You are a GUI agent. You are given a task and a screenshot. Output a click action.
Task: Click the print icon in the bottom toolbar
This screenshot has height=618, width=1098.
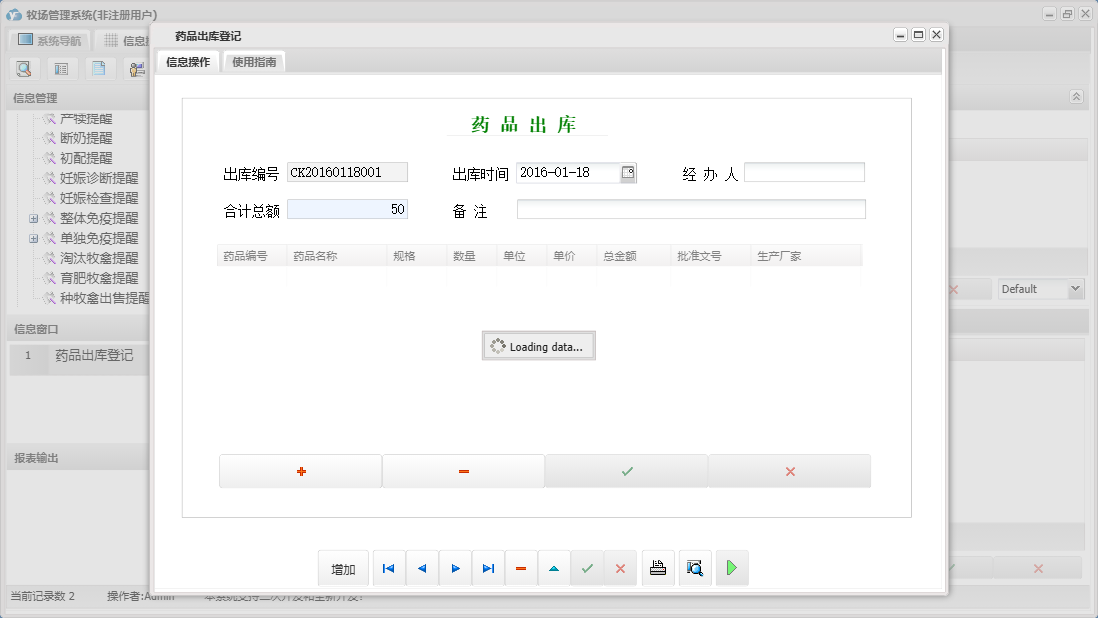(657, 567)
